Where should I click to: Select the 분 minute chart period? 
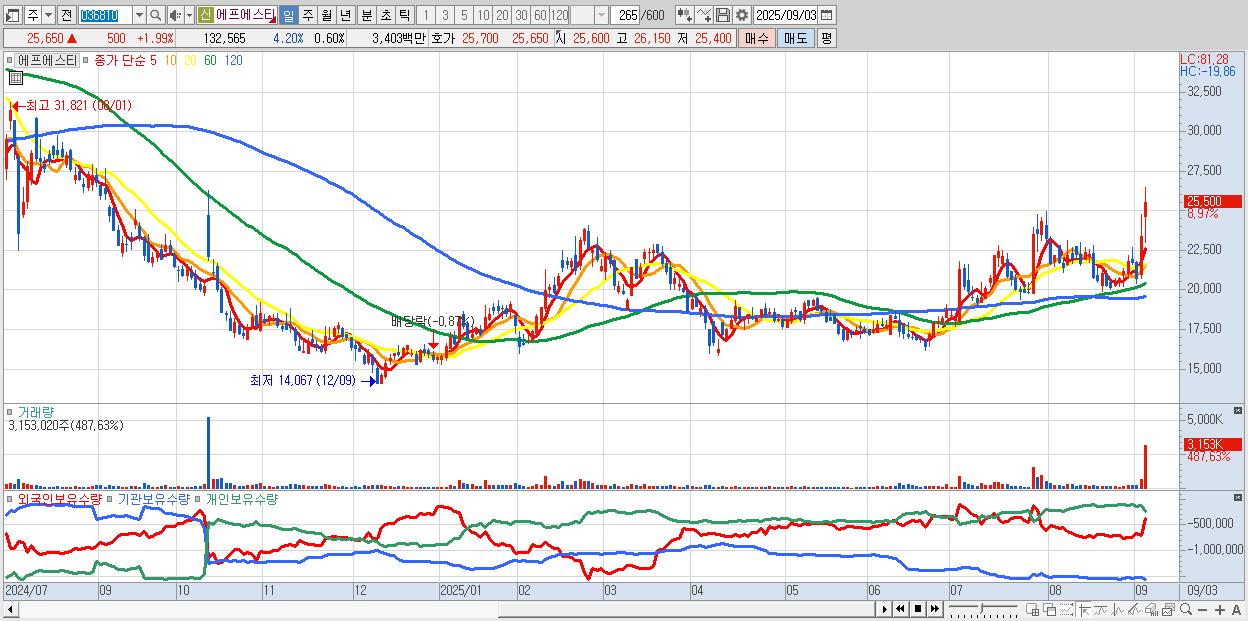click(x=366, y=15)
